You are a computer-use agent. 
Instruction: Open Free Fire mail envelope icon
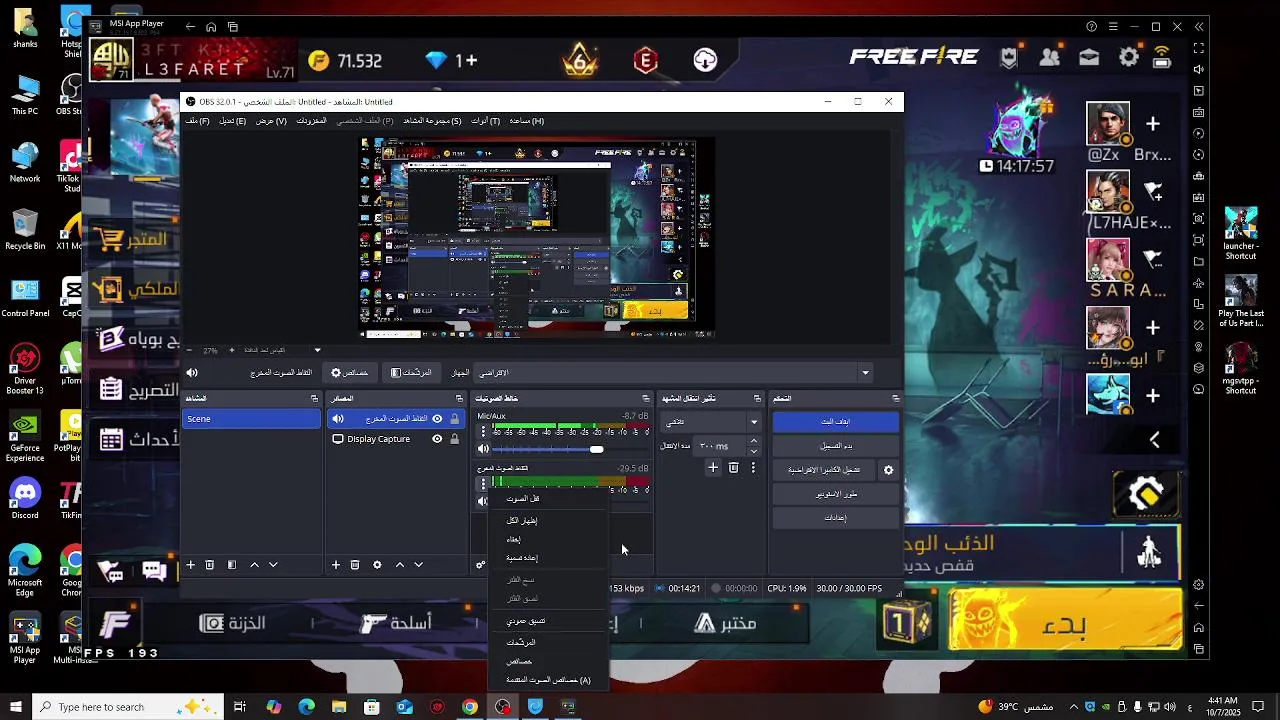(x=1089, y=58)
